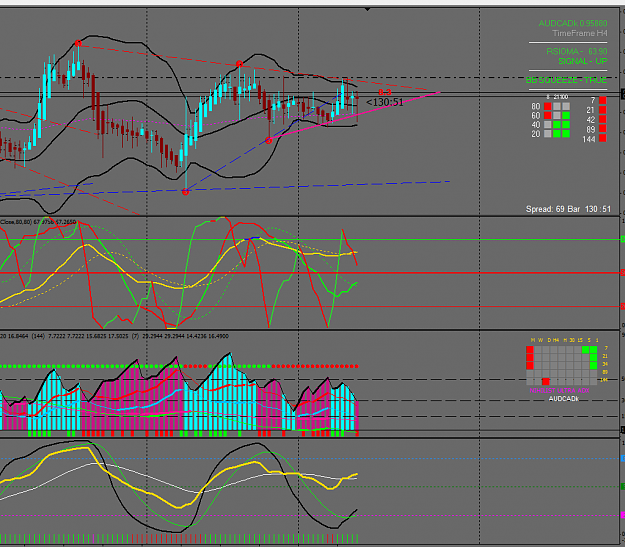The image size is (625, 547).
Task: Click the lone green cell in row 60 of the RSIOMA grid
Action: (566, 115)
